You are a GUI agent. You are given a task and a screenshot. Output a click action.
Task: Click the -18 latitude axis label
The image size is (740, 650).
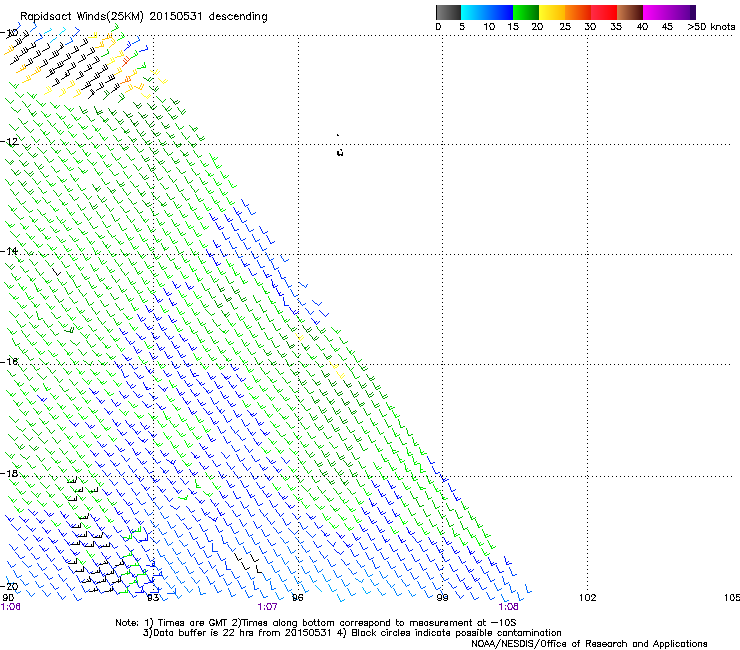coord(9,473)
